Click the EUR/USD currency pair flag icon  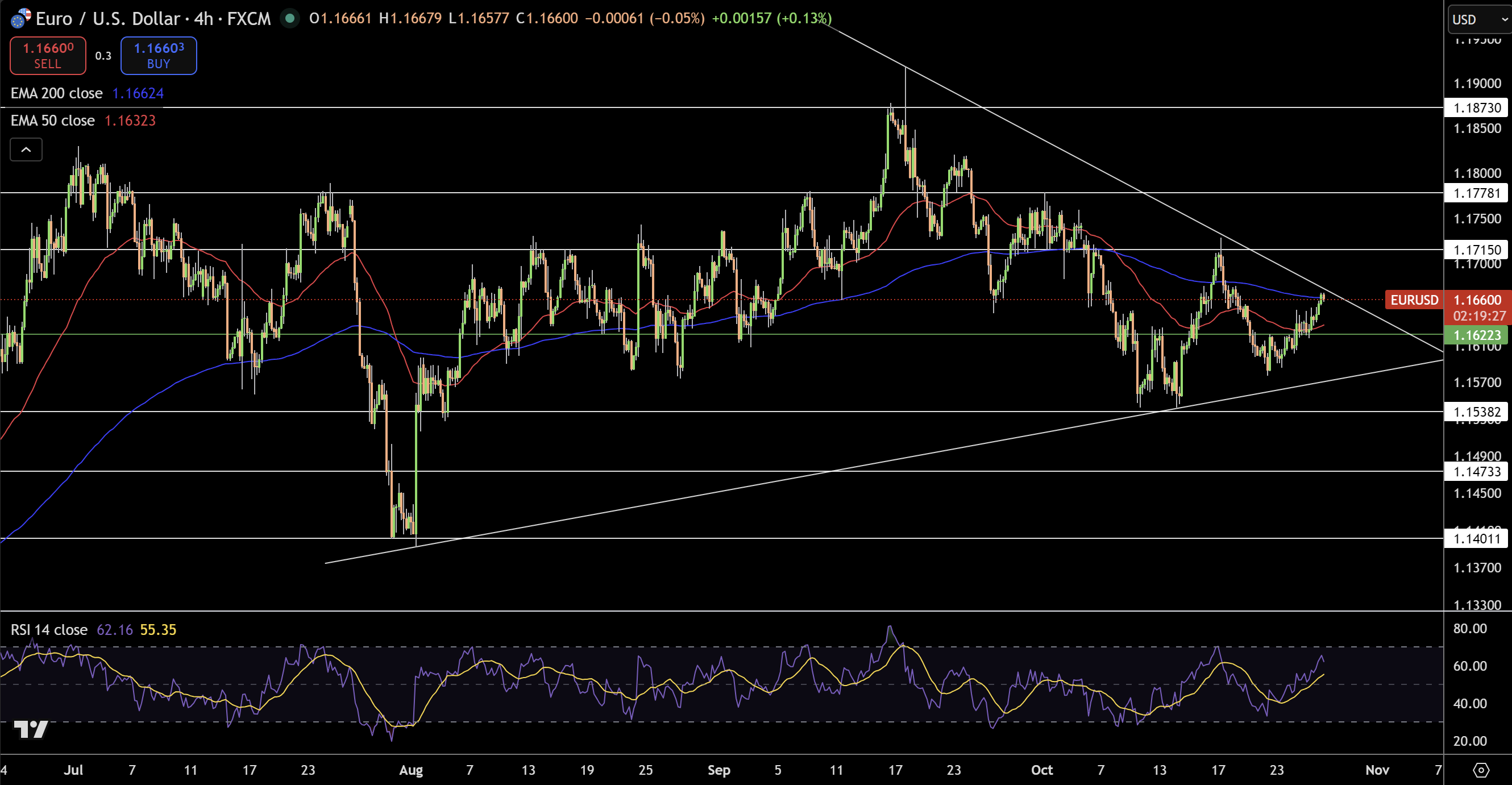(20, 18)
